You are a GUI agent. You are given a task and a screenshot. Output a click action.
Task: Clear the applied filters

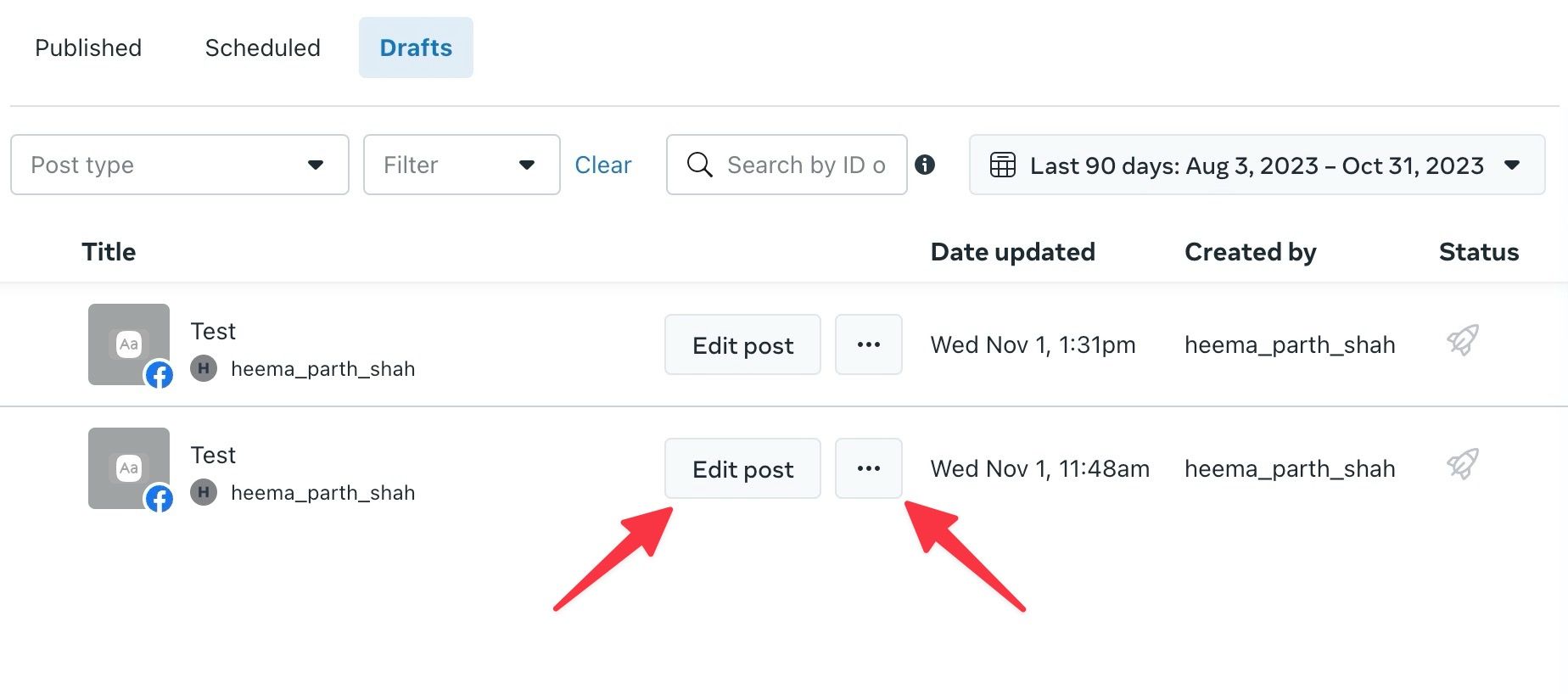(603, 165)
